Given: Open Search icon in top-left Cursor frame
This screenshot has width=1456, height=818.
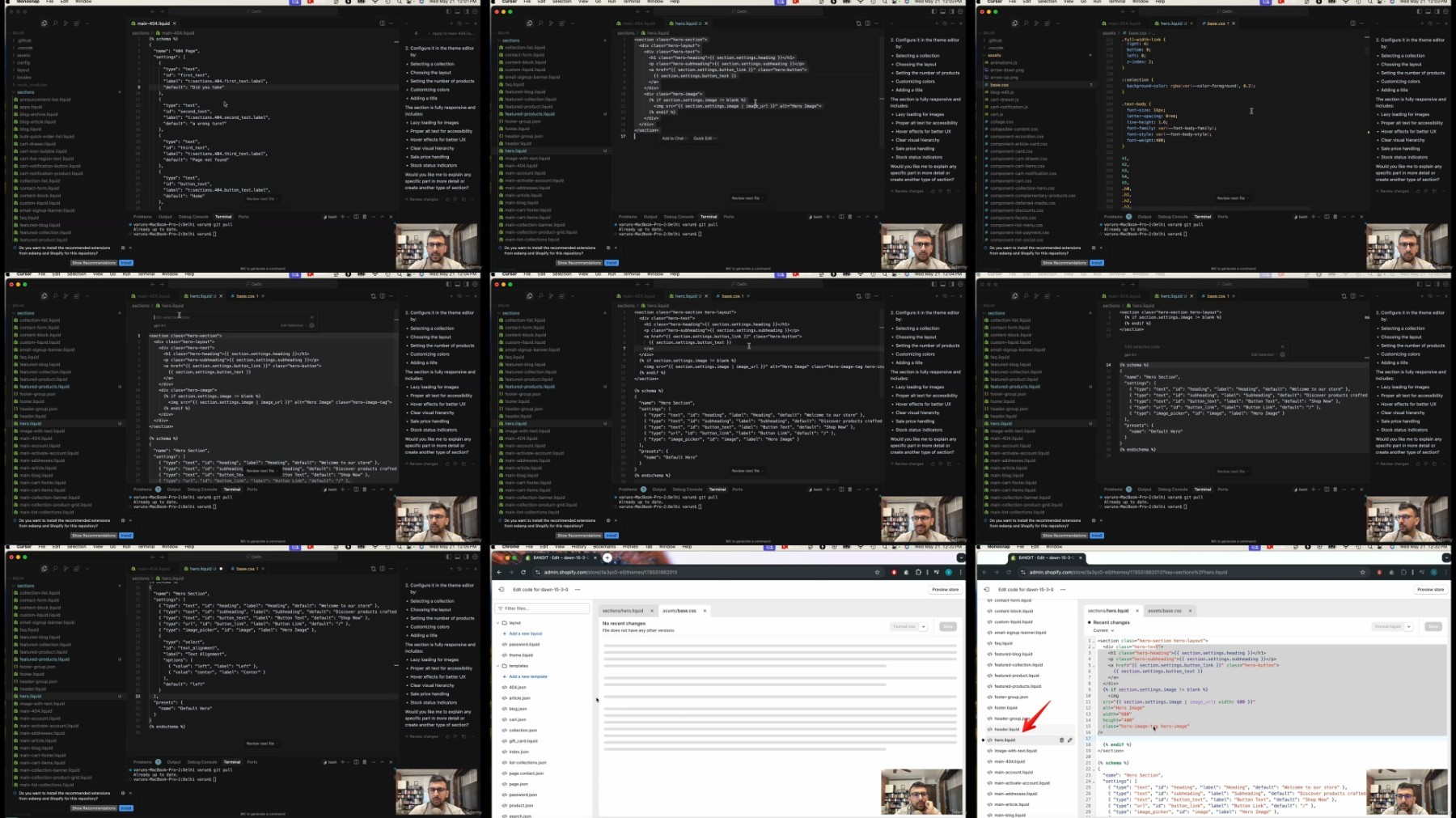Looking at the screenshot, I should click(x=55, y=23).
